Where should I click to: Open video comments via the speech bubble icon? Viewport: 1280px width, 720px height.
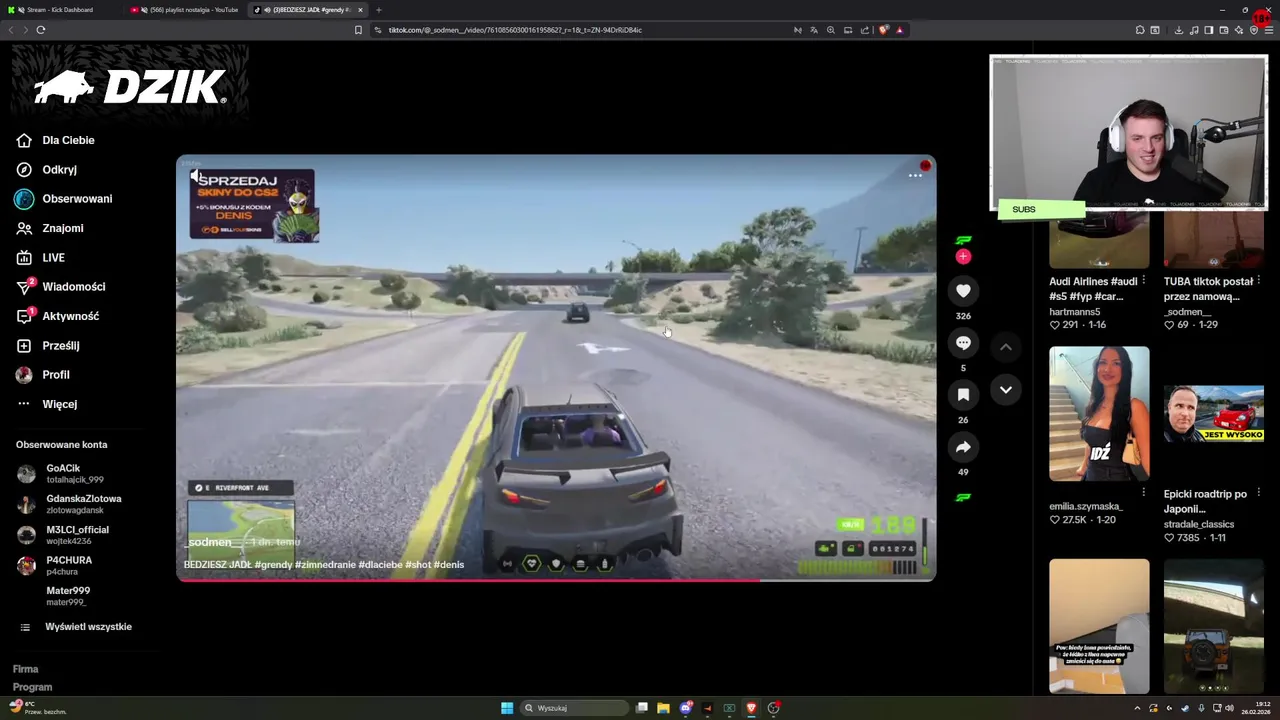pyautogui.click(x=963, y=343)
